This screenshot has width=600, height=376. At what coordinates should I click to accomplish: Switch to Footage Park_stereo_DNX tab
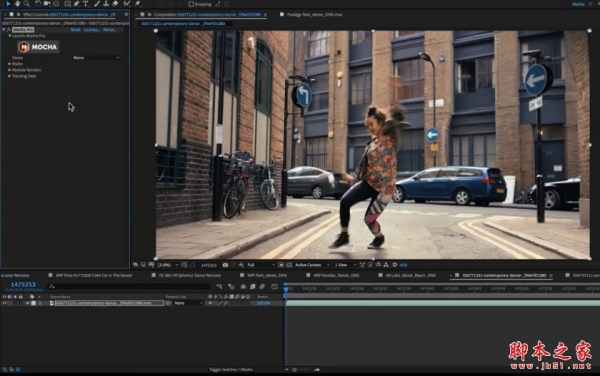pos(315,15)
